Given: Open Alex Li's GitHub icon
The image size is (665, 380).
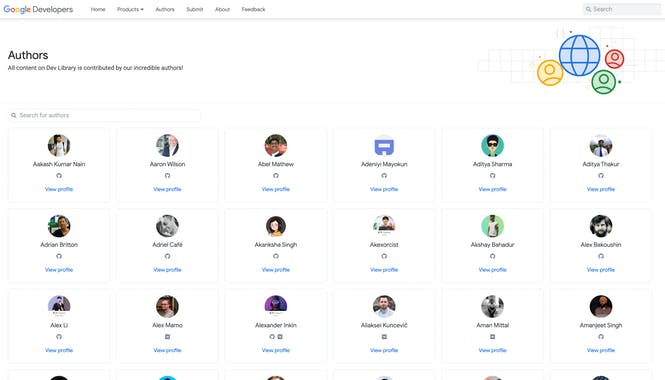Looking at the screenshot, I should [59, 337].
